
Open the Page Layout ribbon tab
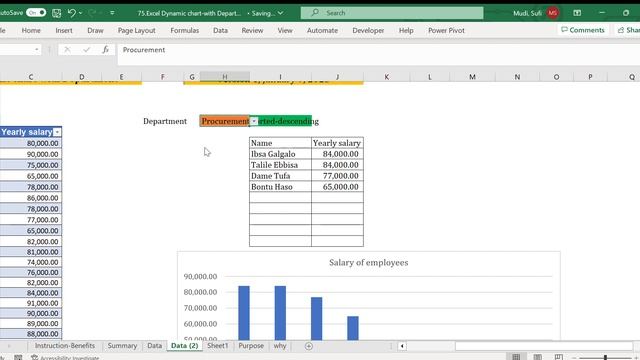[x=136, y=30]
